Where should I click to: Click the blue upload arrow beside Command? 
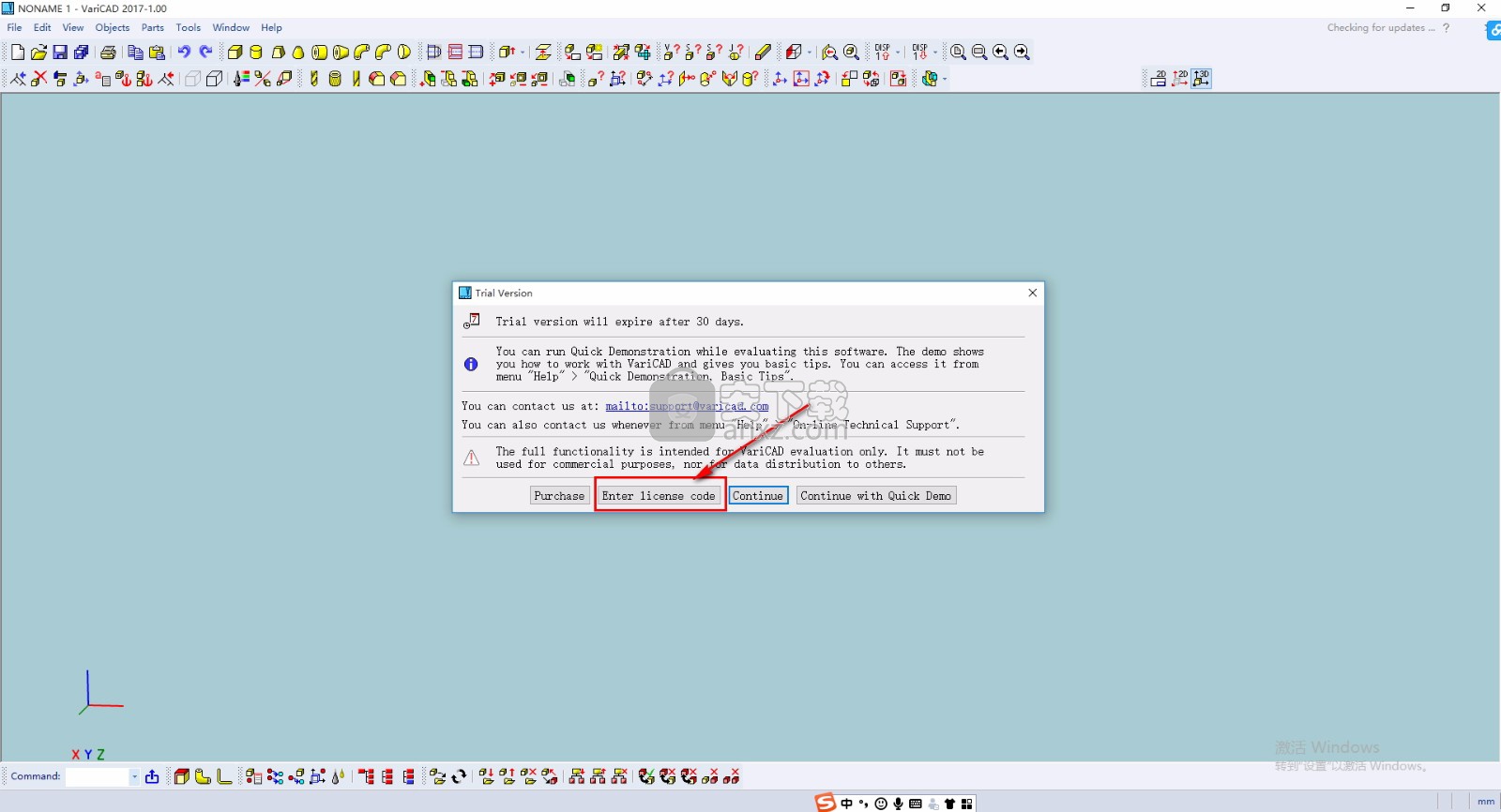point(152,776)
